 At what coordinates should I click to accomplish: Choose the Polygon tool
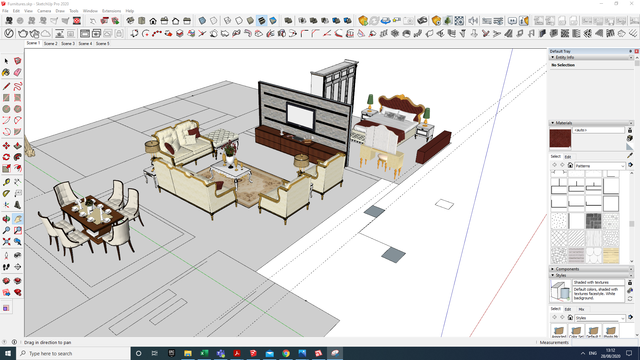click(18, 109)
